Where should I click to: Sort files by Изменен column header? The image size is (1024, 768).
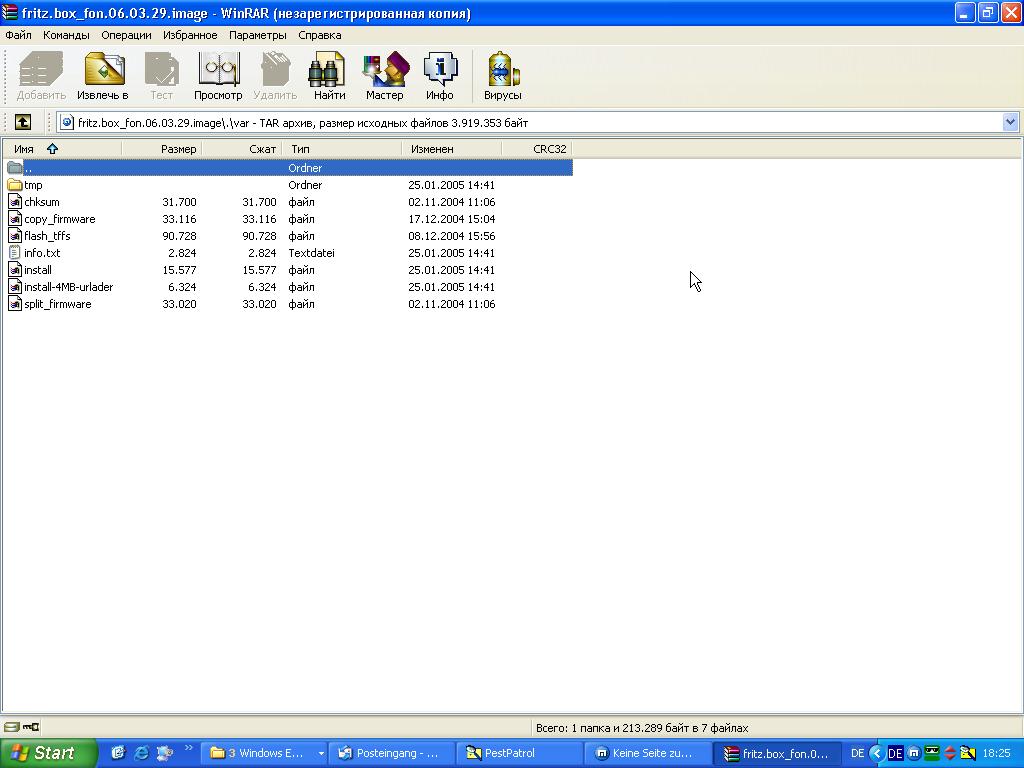pyautogui.click(x=451, y=149)
